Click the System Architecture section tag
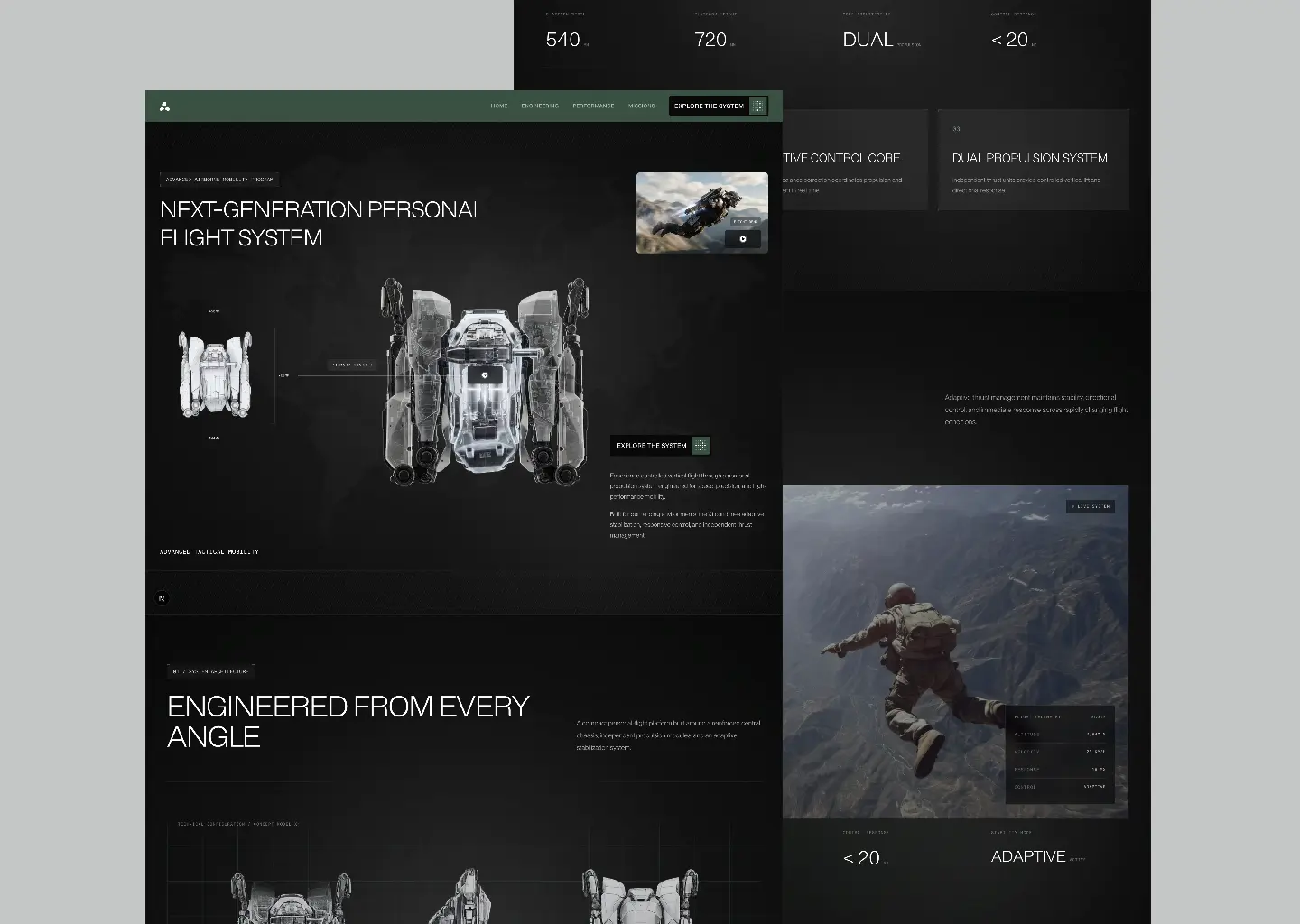This screenshot has width=1300, height=924. pyautogui.click(x=212, y=671)
